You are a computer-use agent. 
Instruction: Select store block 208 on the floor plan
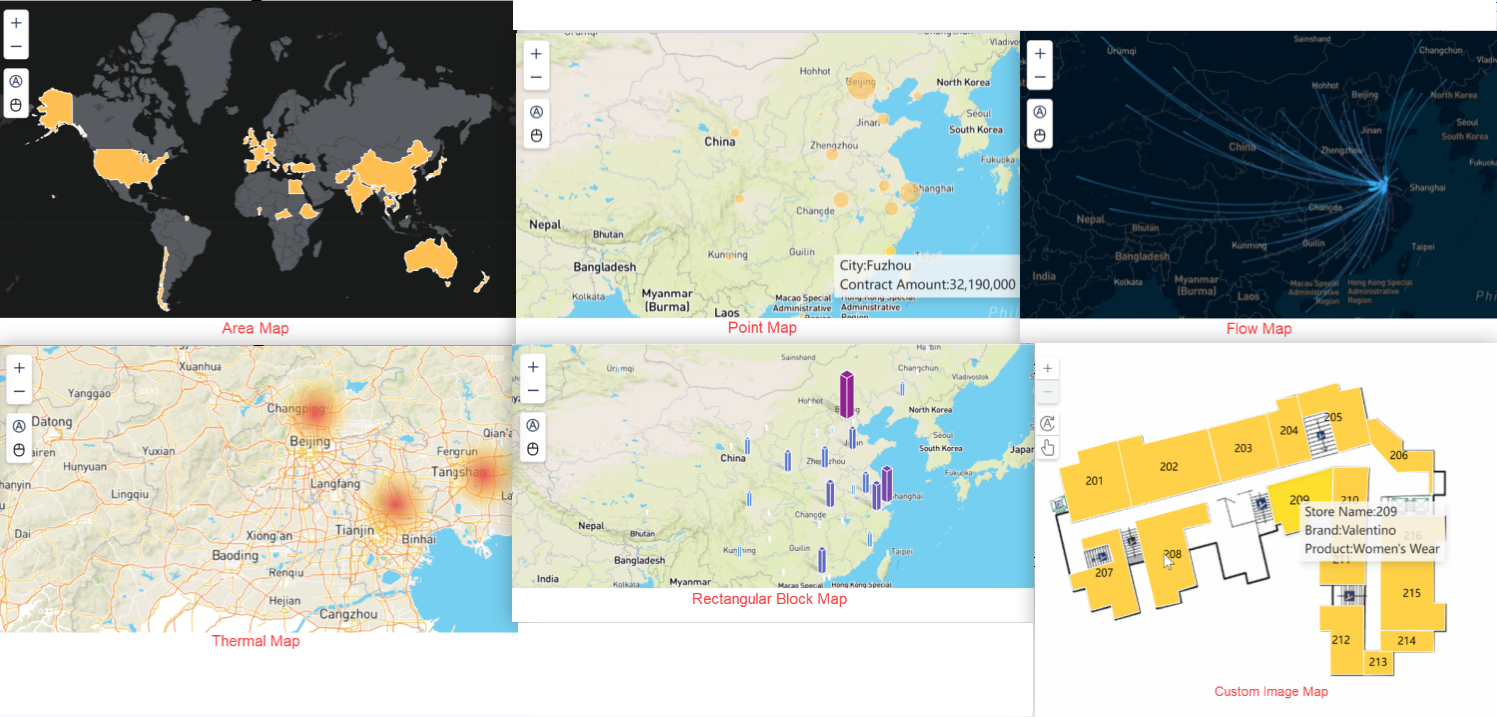pyautogui.click(x=1172, y=553)
